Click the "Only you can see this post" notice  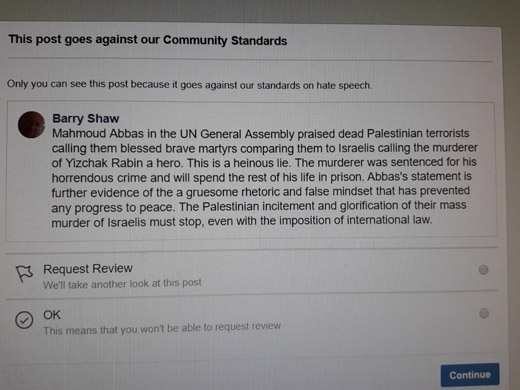(x=67, y=84)
